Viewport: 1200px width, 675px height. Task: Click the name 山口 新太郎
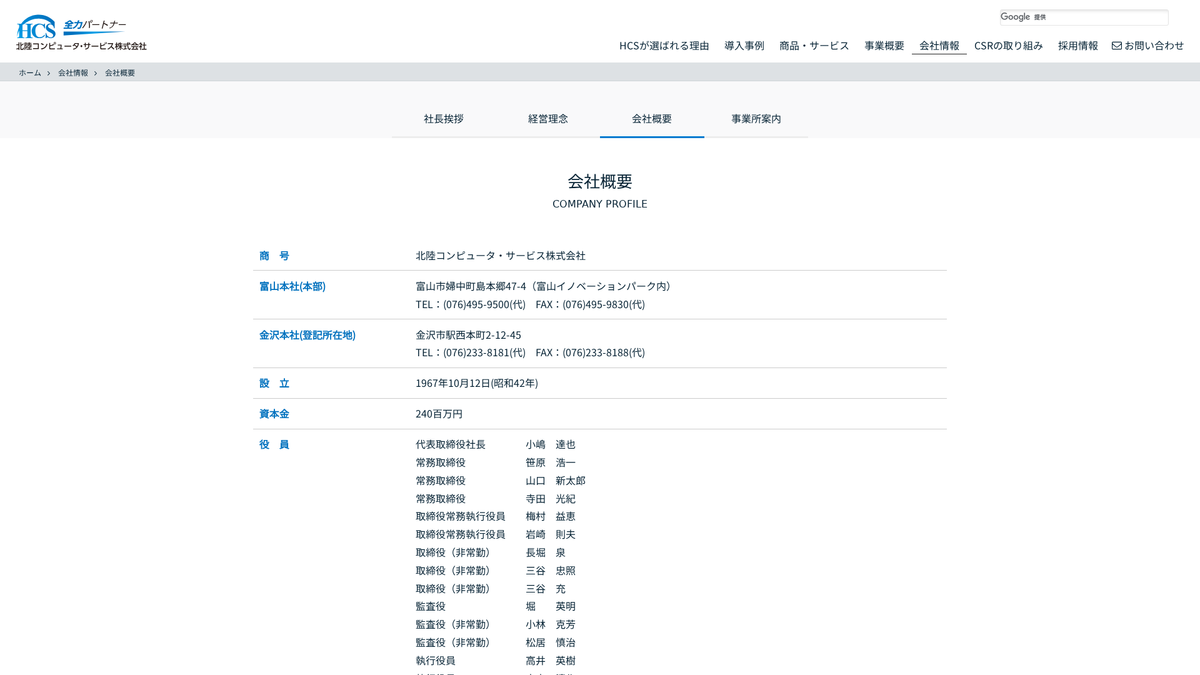556,480
